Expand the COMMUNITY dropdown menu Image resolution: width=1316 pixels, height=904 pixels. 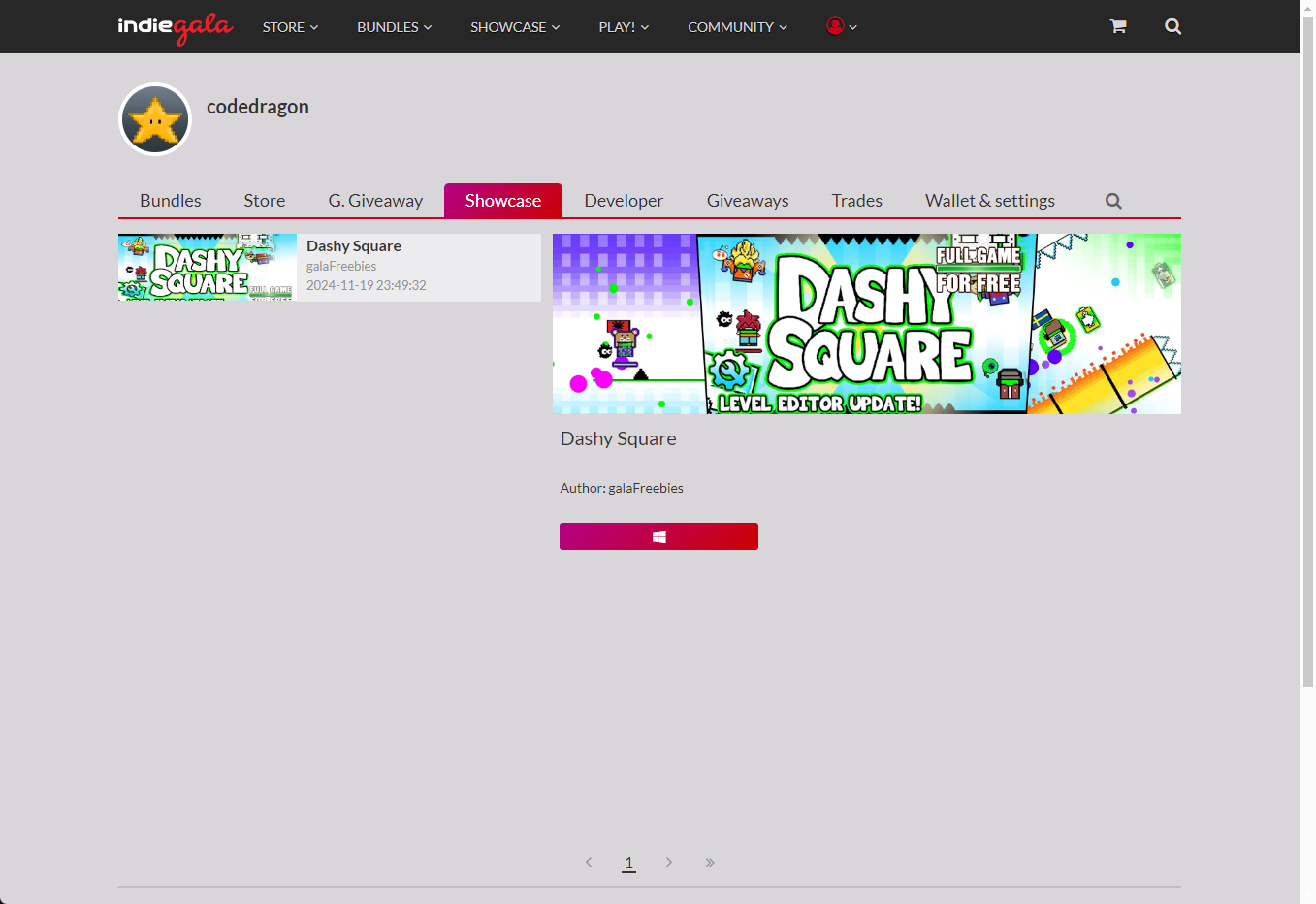[737, 27]
